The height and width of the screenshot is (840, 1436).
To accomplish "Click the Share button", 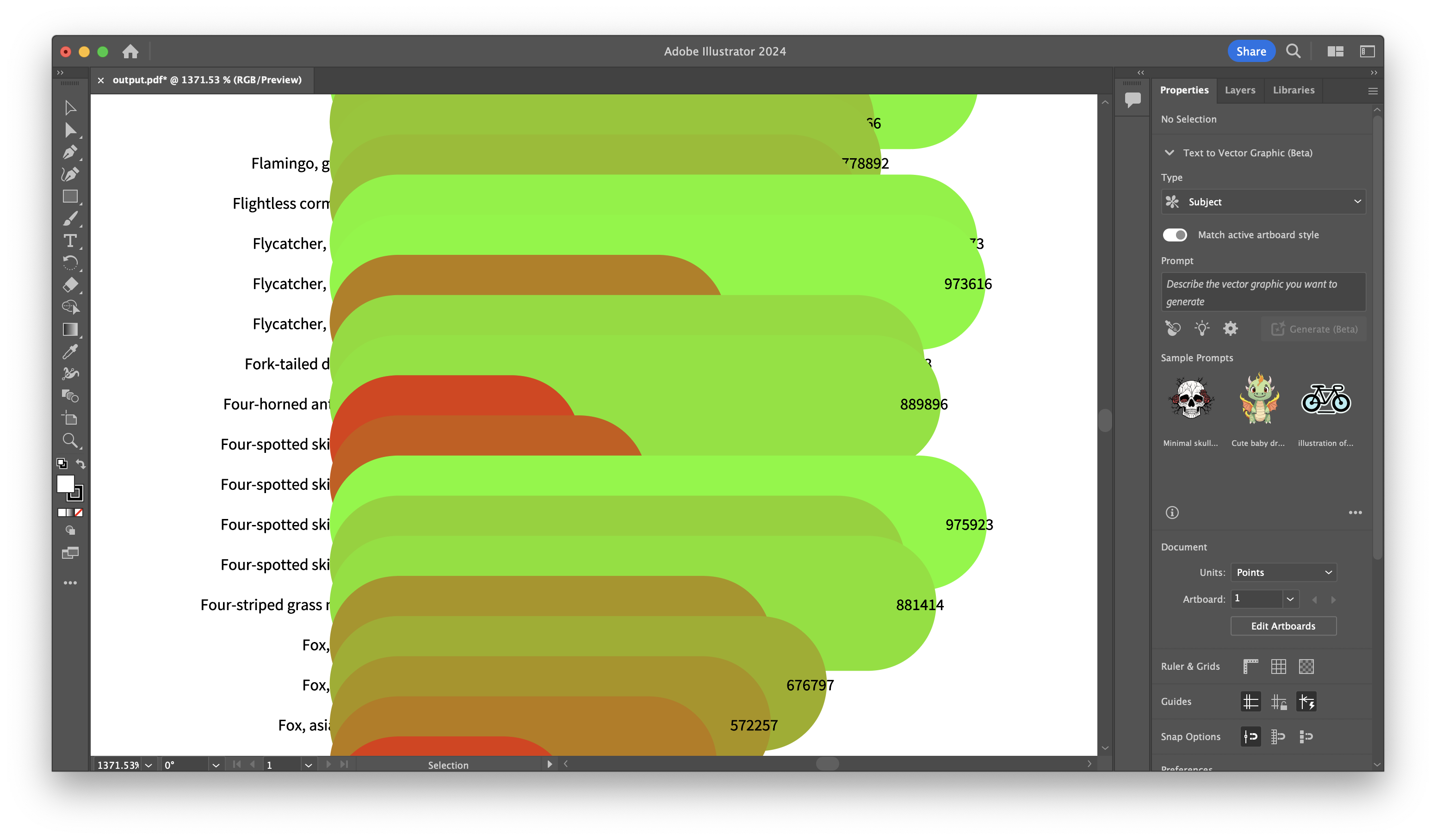I will click(1251, 51).
